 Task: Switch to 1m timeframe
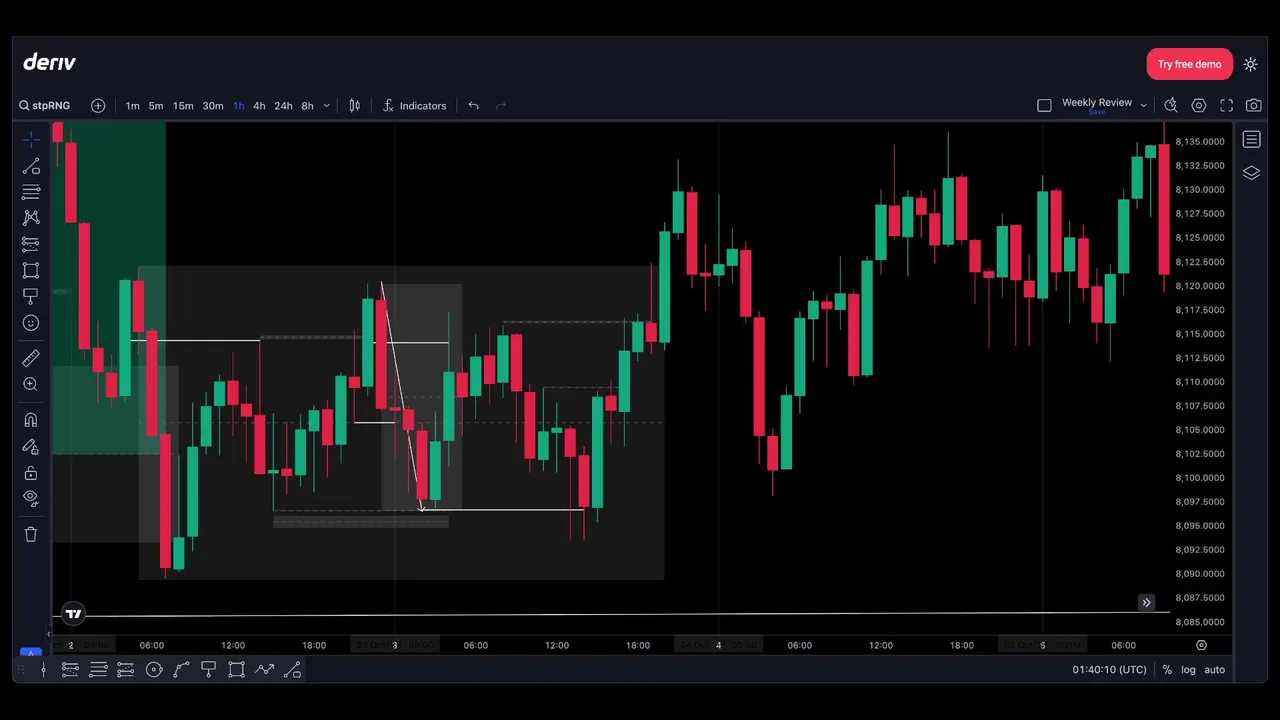(132, 105)
